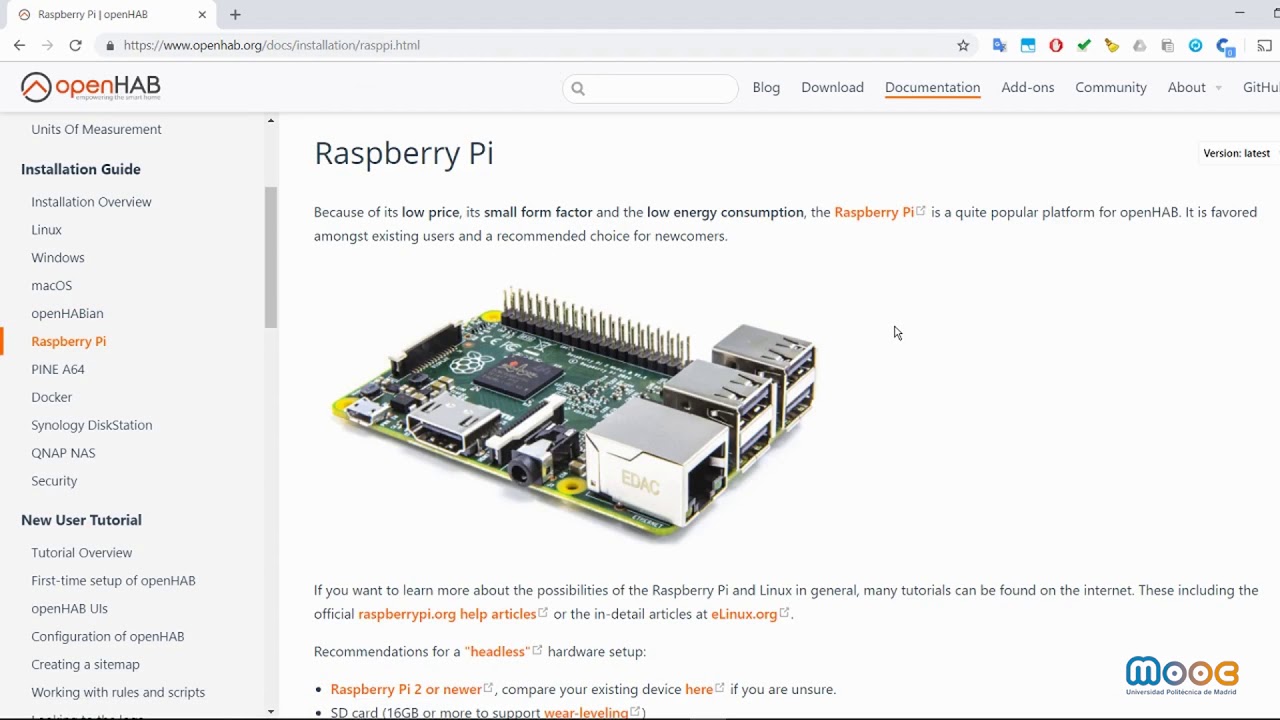
Task: Open the macOS installation page
Action: pyautogui.click(x=51, y=285)
